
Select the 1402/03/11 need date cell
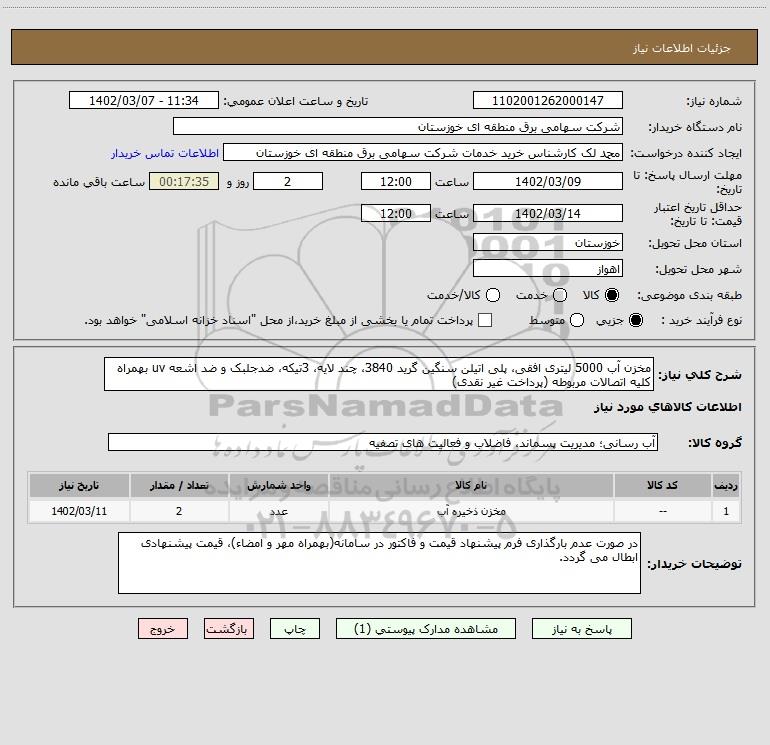(x=79, y=511)
